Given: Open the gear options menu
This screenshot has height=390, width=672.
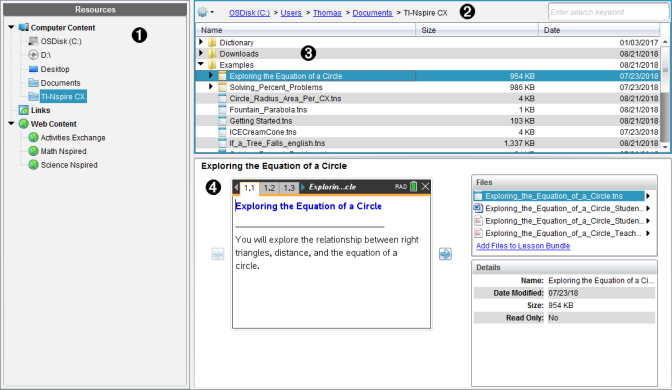Looking at the screenshot, I should coord(205,12).
